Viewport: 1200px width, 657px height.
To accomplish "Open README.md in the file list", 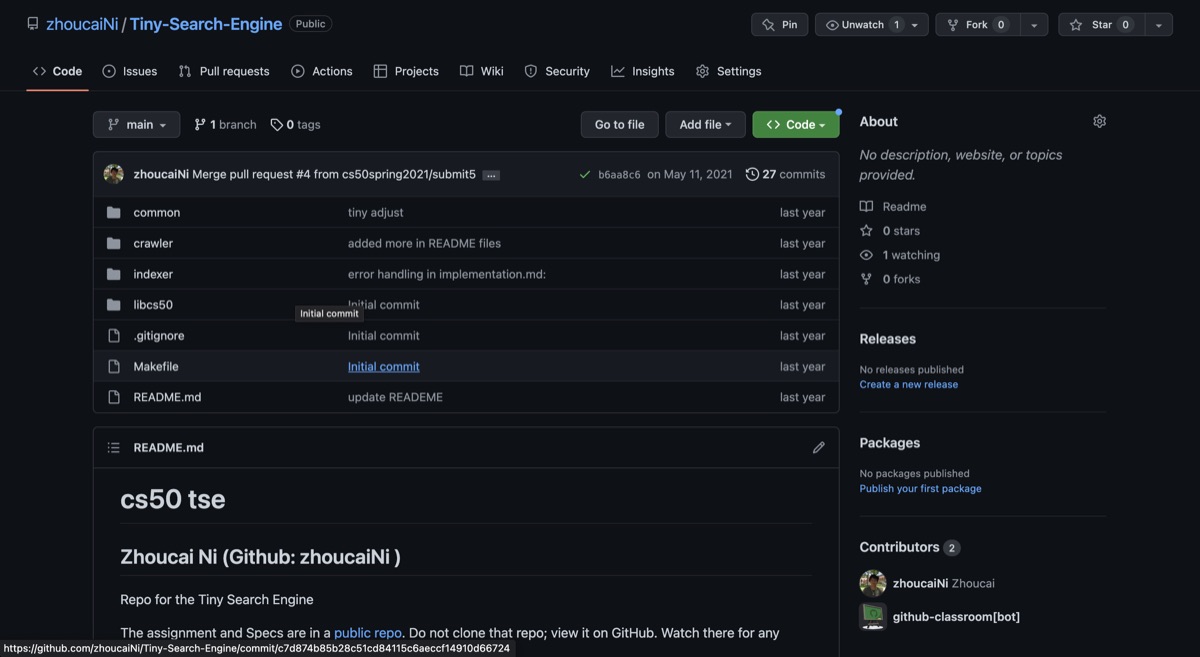I will pyautogui.click(x=167, y=397).
